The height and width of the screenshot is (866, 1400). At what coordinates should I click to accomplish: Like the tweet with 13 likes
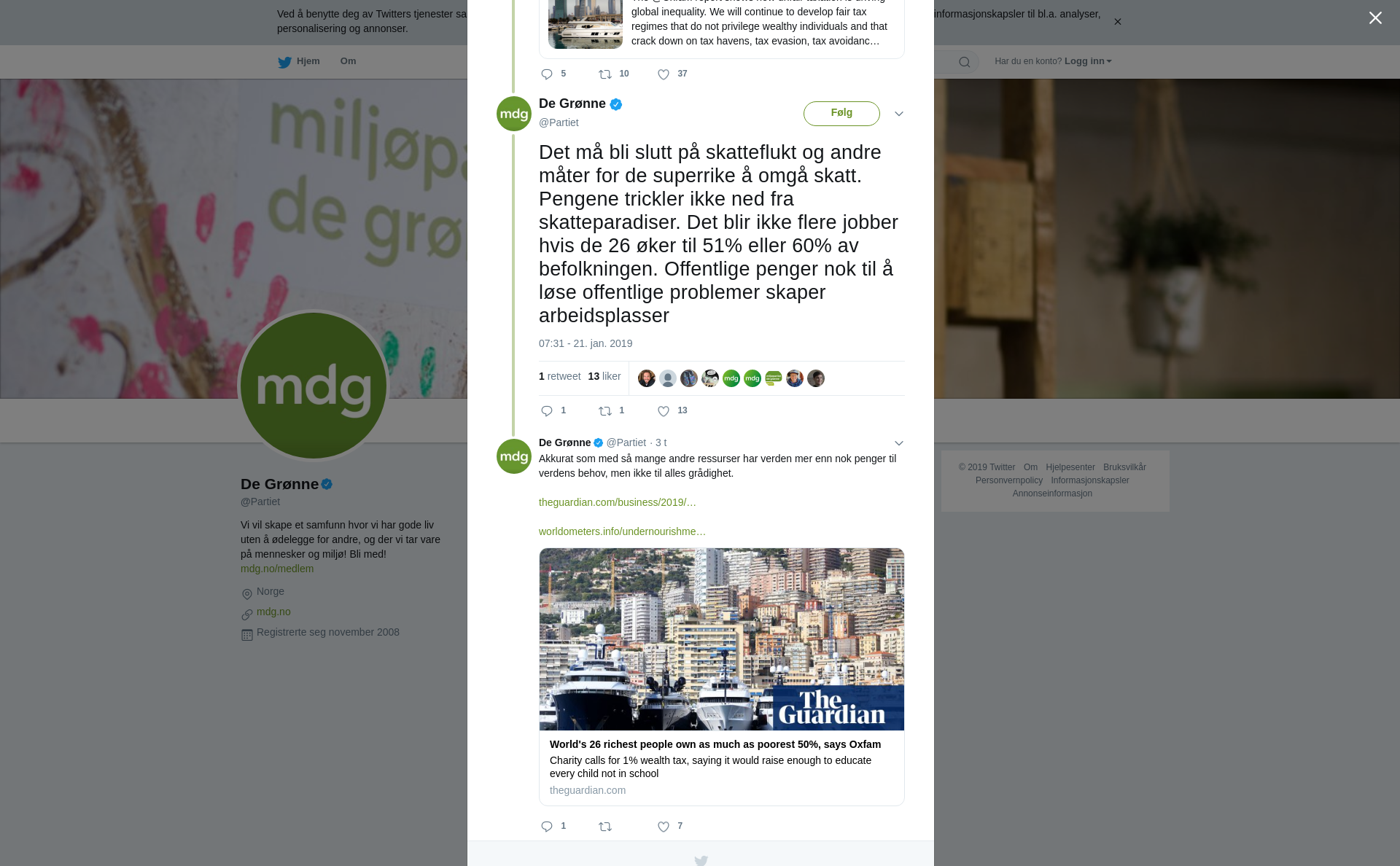click(x=664, y=411)
